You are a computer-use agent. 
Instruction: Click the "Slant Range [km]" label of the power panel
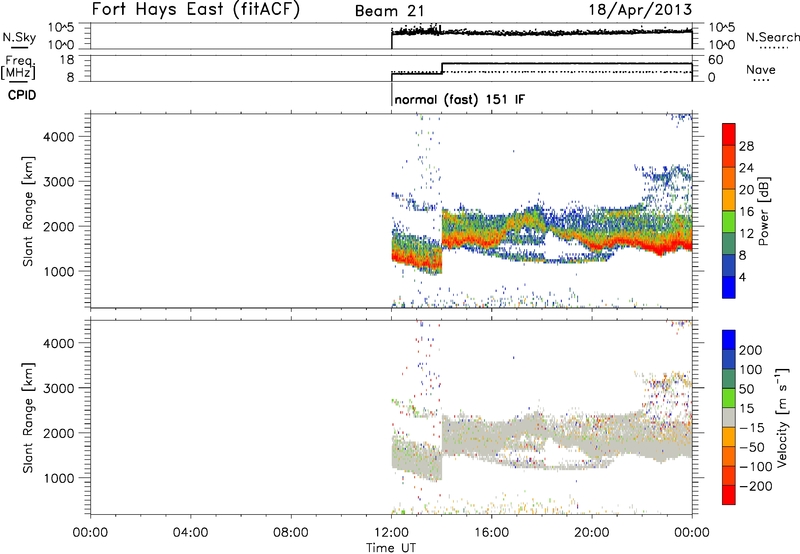pos(28,212)
